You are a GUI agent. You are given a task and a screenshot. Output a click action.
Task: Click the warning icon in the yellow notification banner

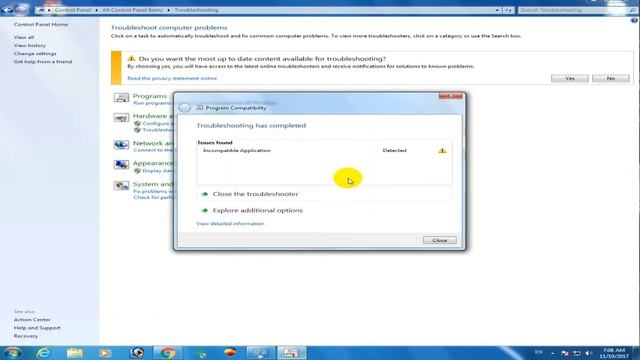[x=131, y=58]
